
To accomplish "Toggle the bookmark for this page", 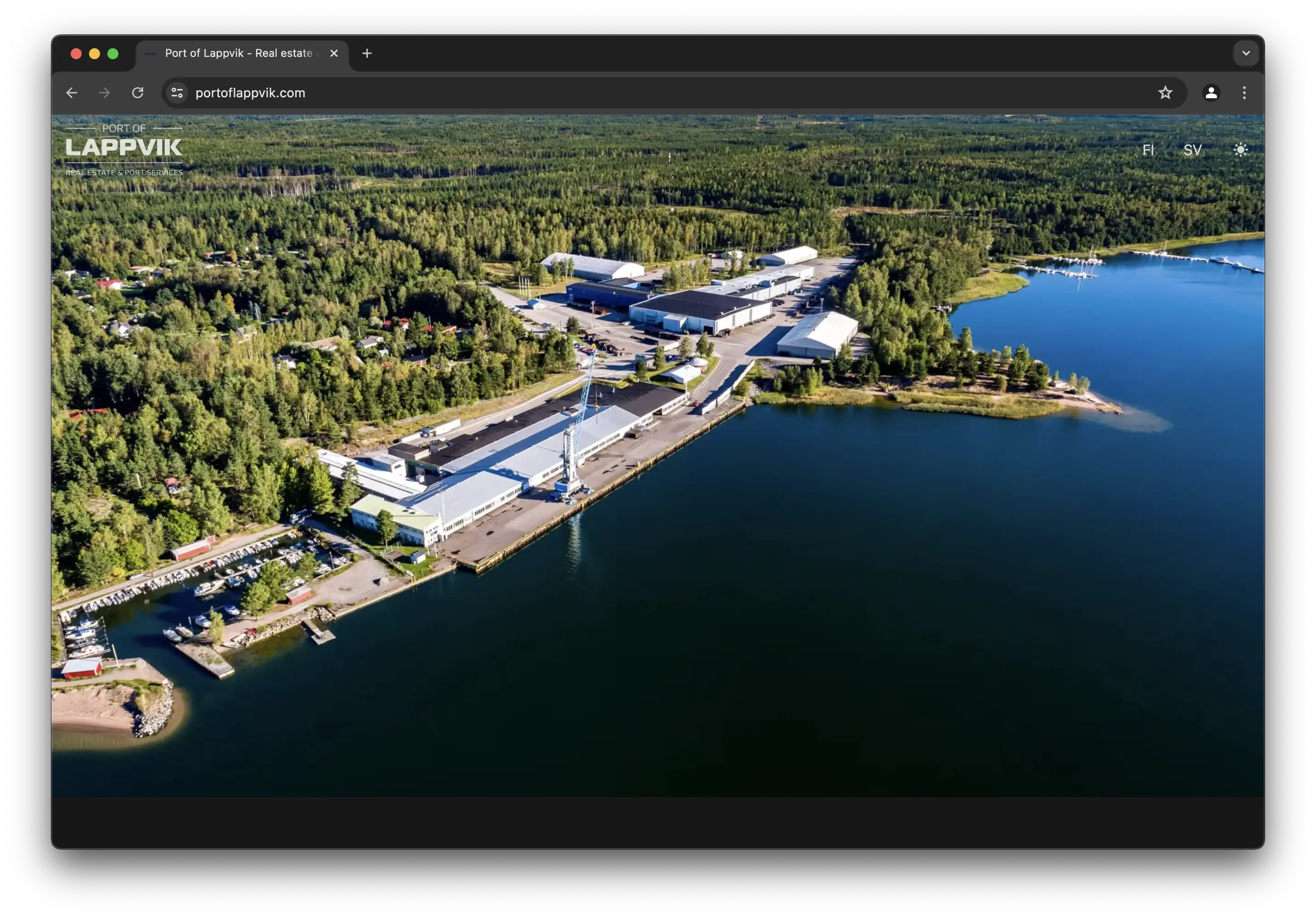I will 1165,92.
